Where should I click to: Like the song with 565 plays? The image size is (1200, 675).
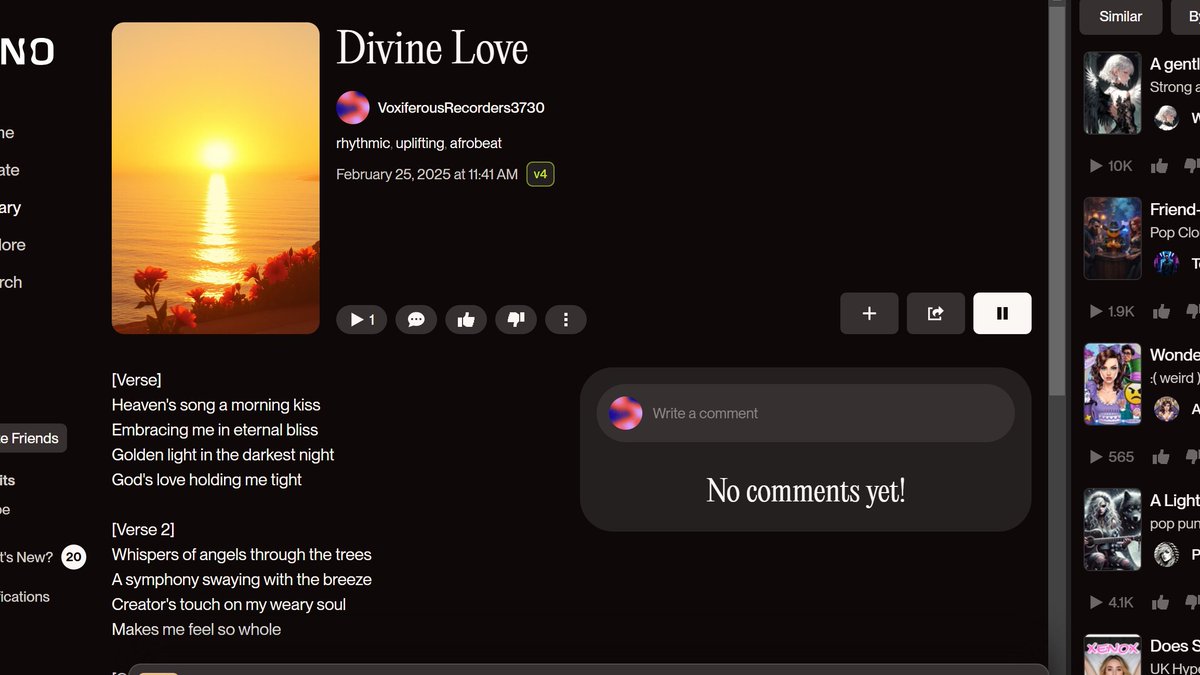click(x=1161, y=457)
